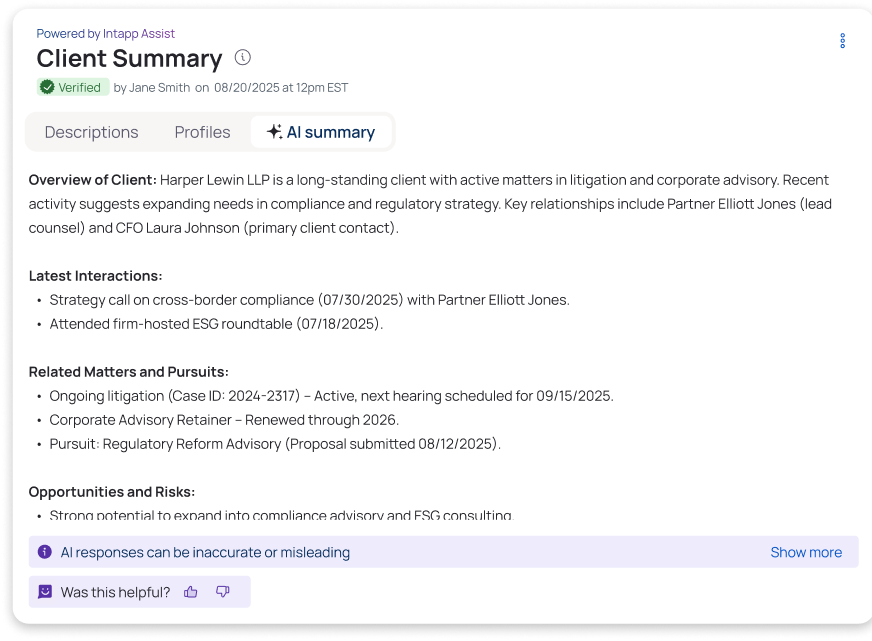Click the purple feedback smiley icon
Viewport: 872px width, 641px height.
click(x=45, y=592)
